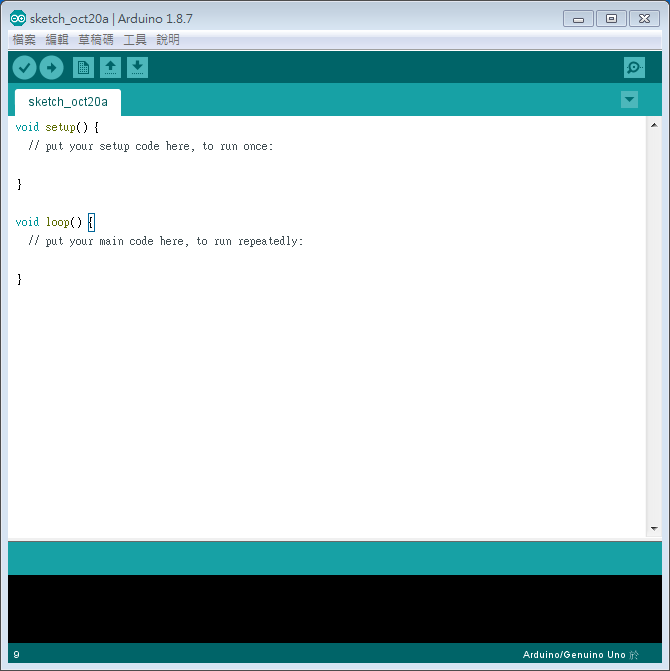Click the Arduino logo in title bar

pyautogui.click(x=18, y=18)
